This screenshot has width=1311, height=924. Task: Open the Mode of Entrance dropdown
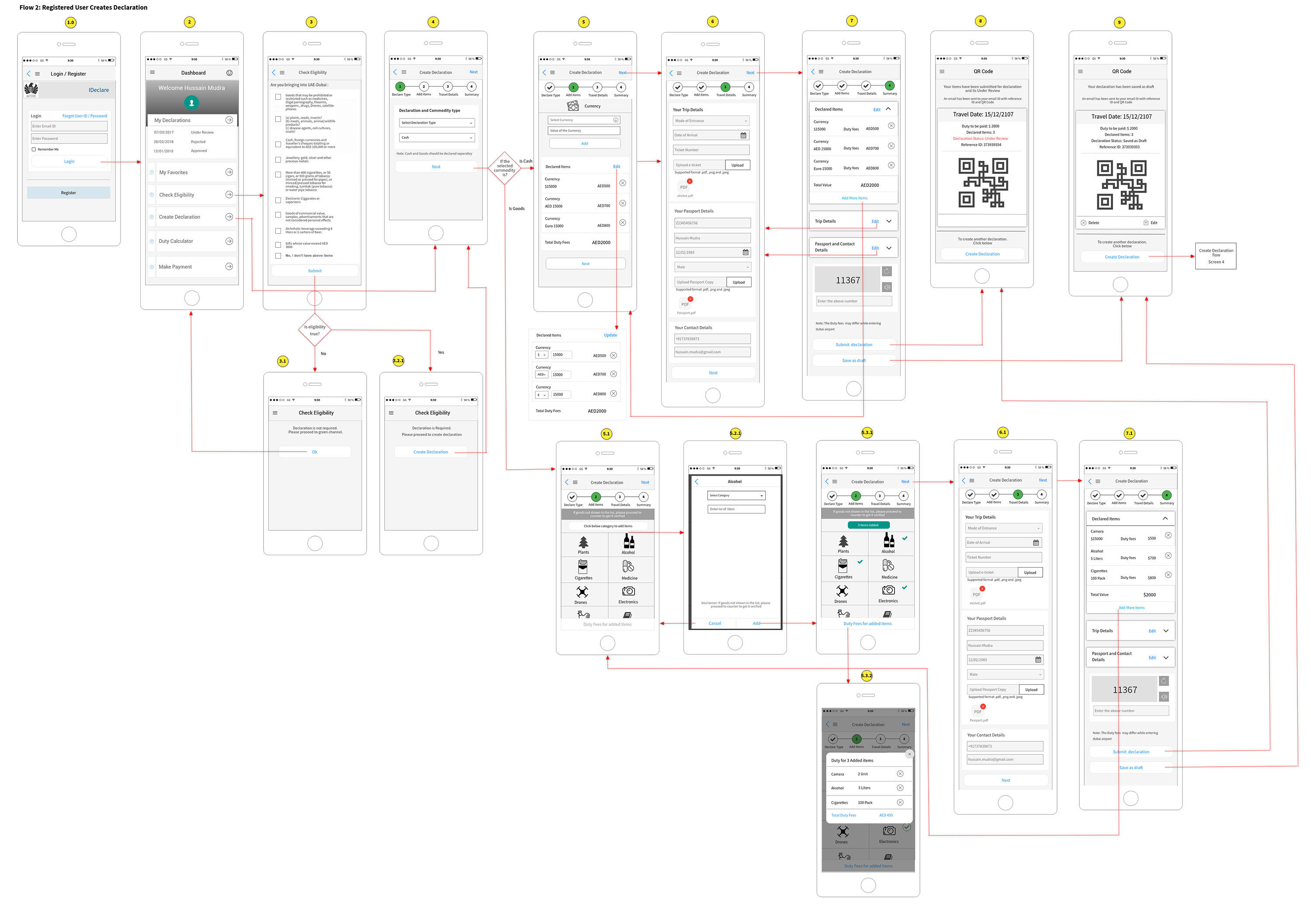tap(711, 121)
